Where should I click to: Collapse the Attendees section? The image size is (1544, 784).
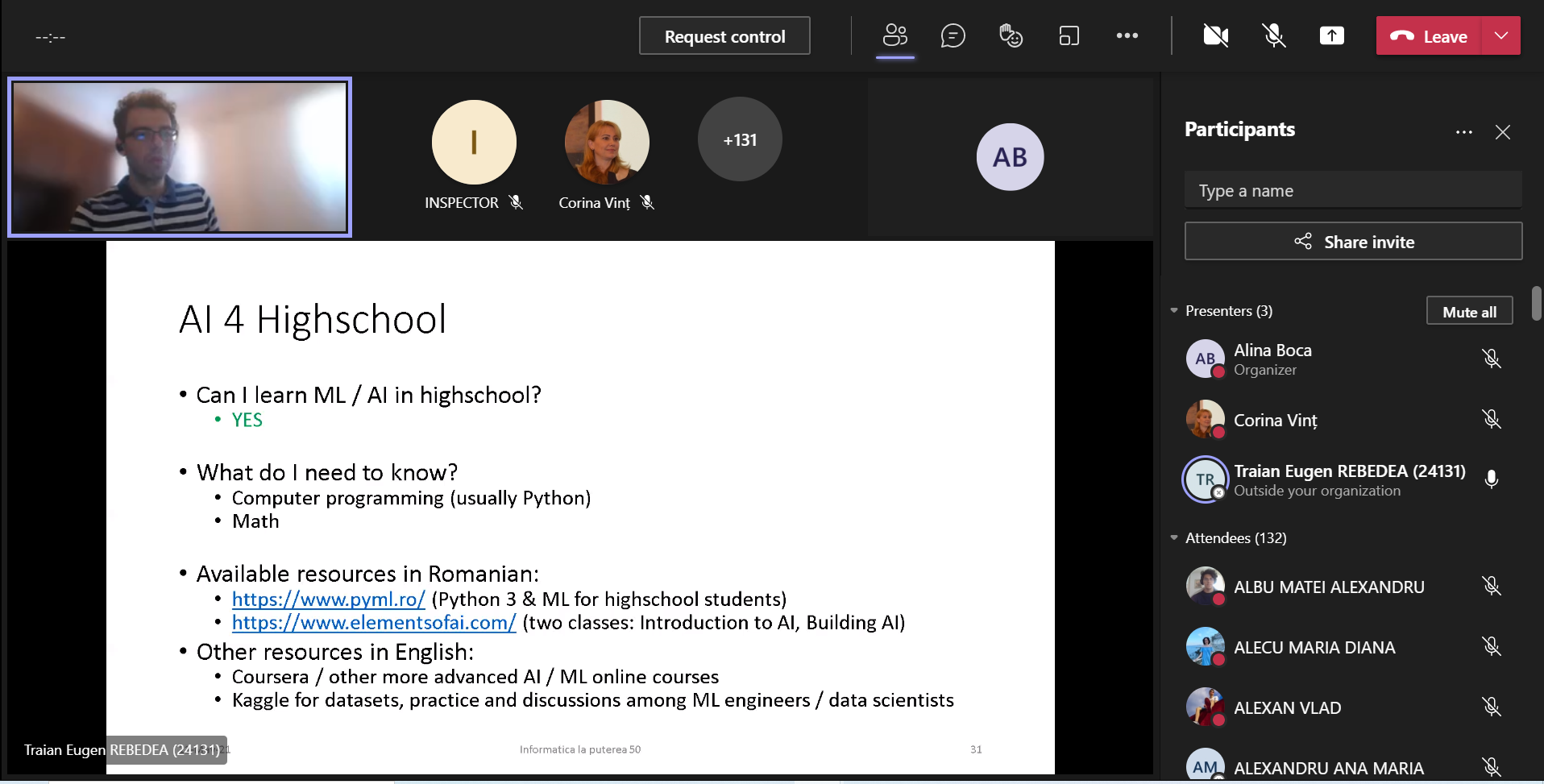[1174, 538]
